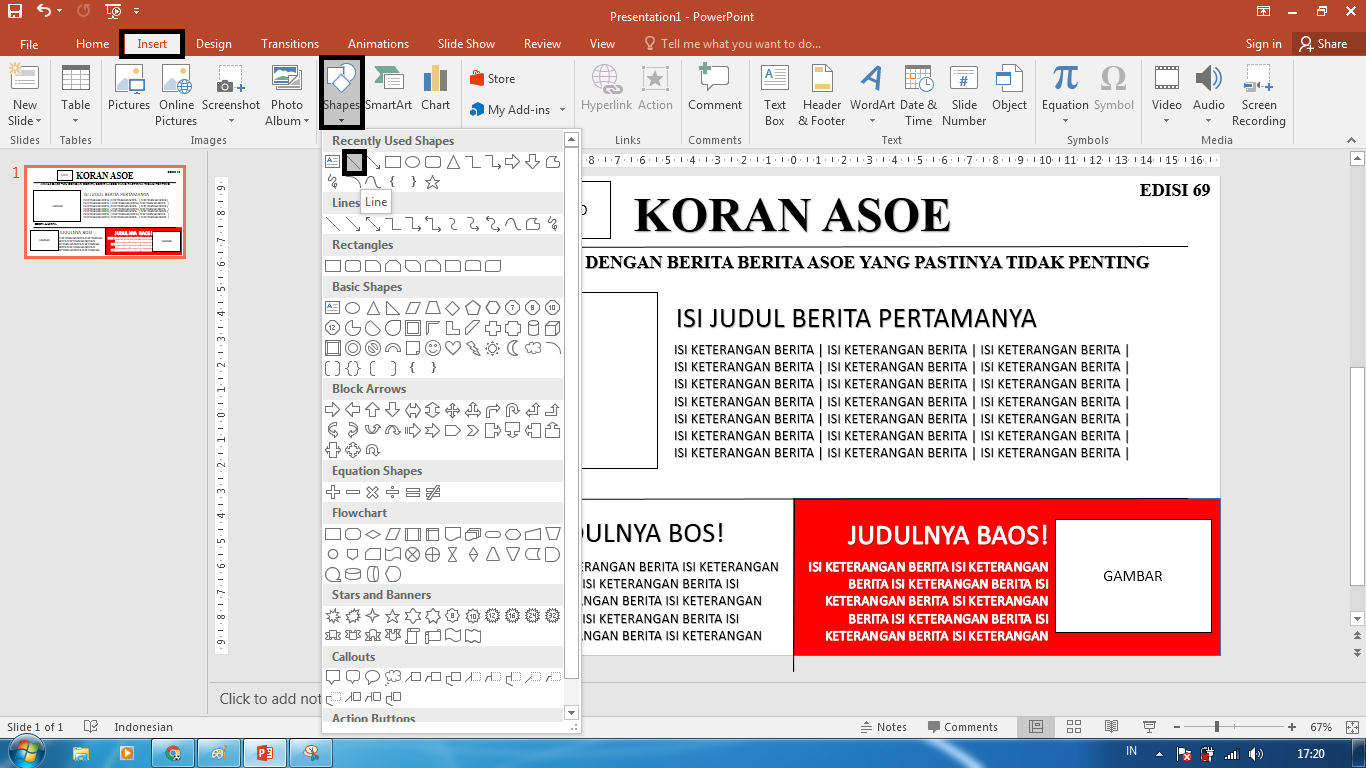Choose the Heart shape in Basic Shapes
This screenshot has height=768, width=1366.
click(452, 348)
